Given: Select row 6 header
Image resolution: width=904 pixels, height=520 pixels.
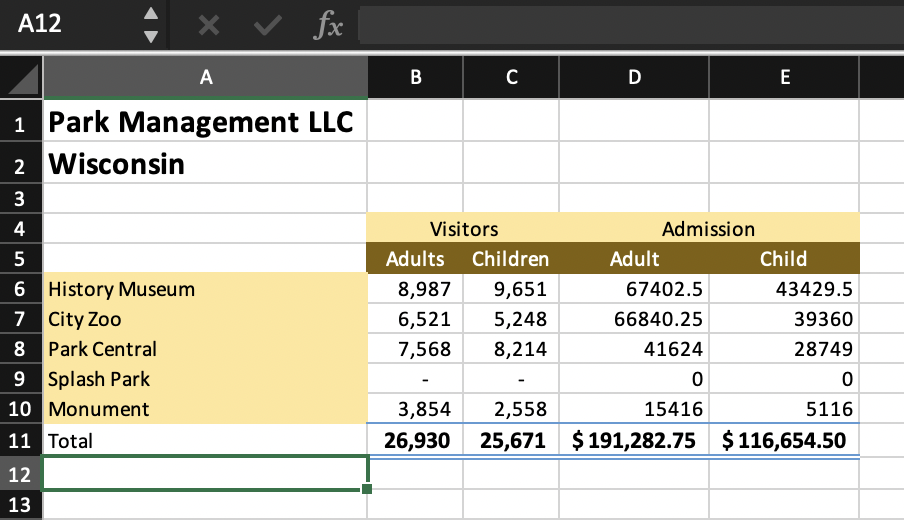Looking at the screenshot, I should (21, 289).
